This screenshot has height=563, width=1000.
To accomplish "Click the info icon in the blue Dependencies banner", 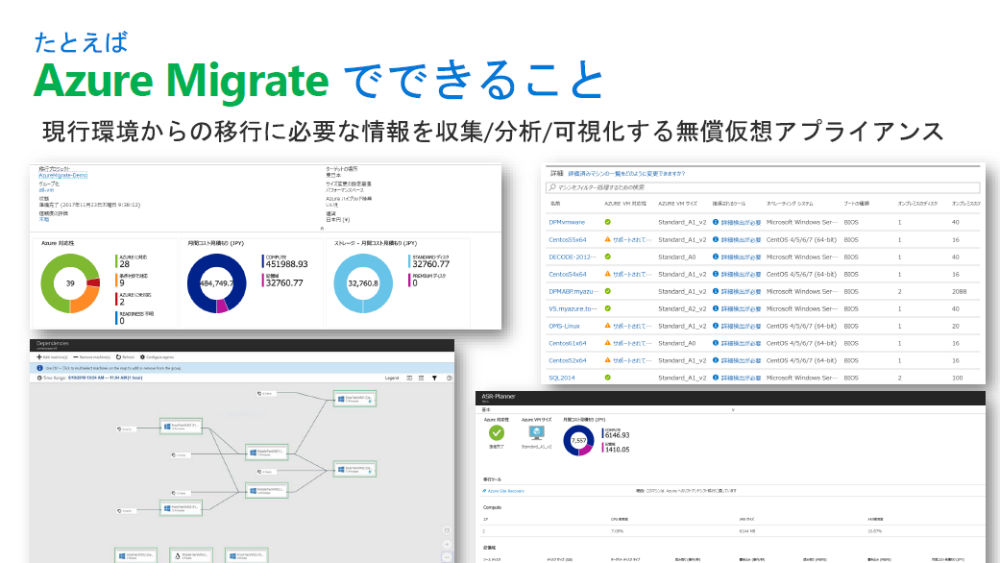I will coord(40,368).
